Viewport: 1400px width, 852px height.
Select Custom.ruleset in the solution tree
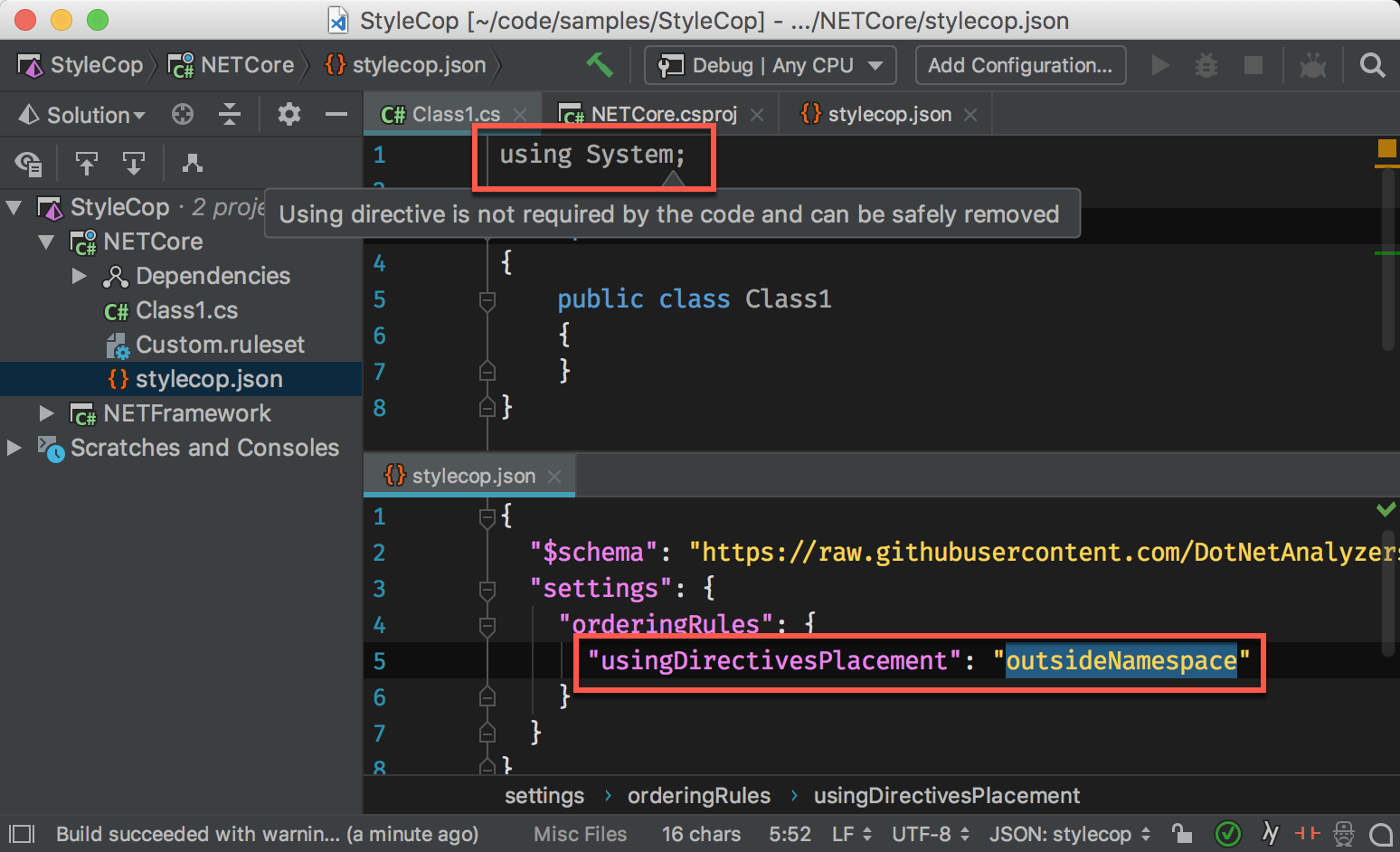click(x=205, y=345)
